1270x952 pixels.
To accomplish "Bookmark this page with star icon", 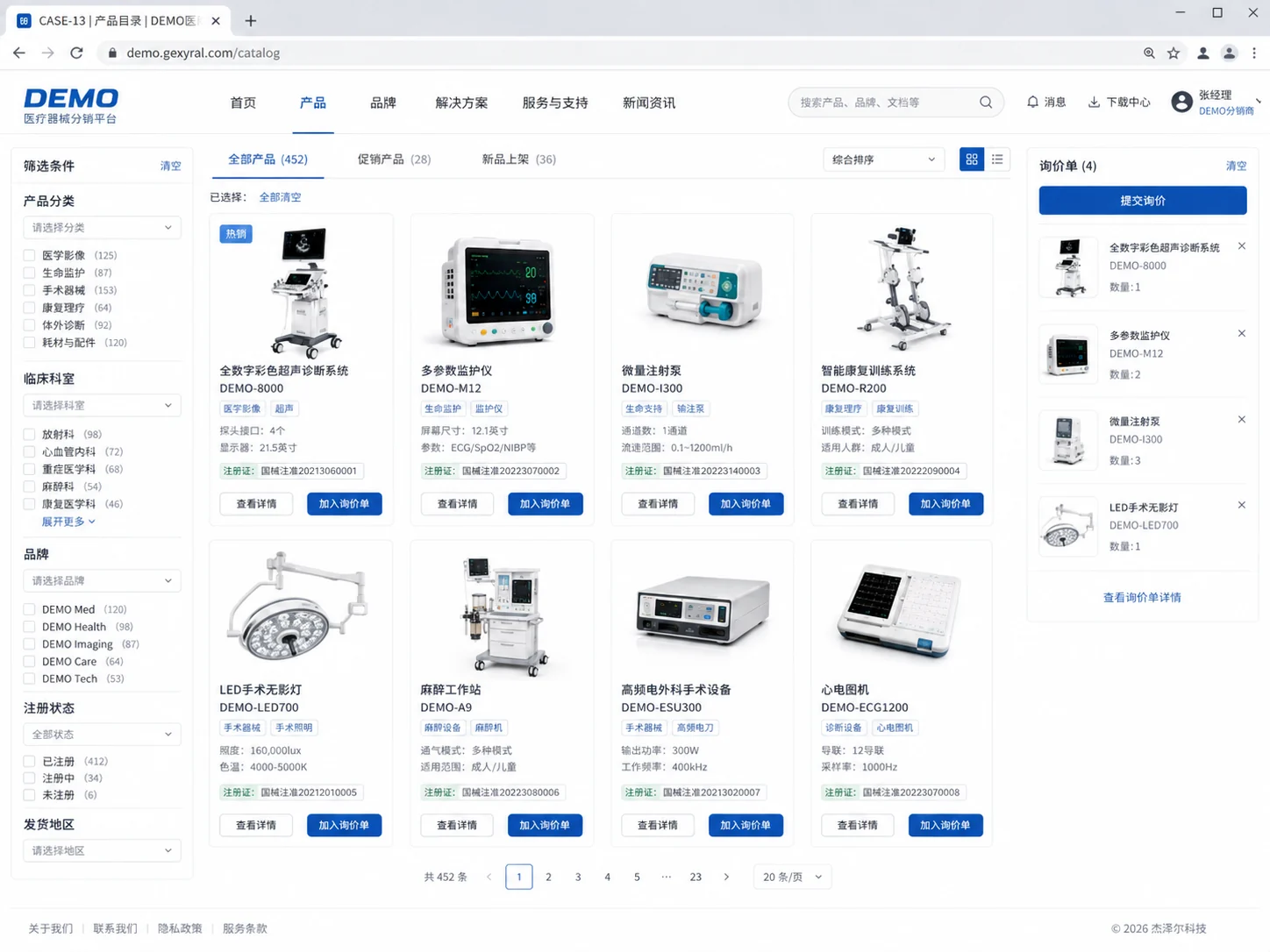I will pyautogui.click(x=1174, y=53).
